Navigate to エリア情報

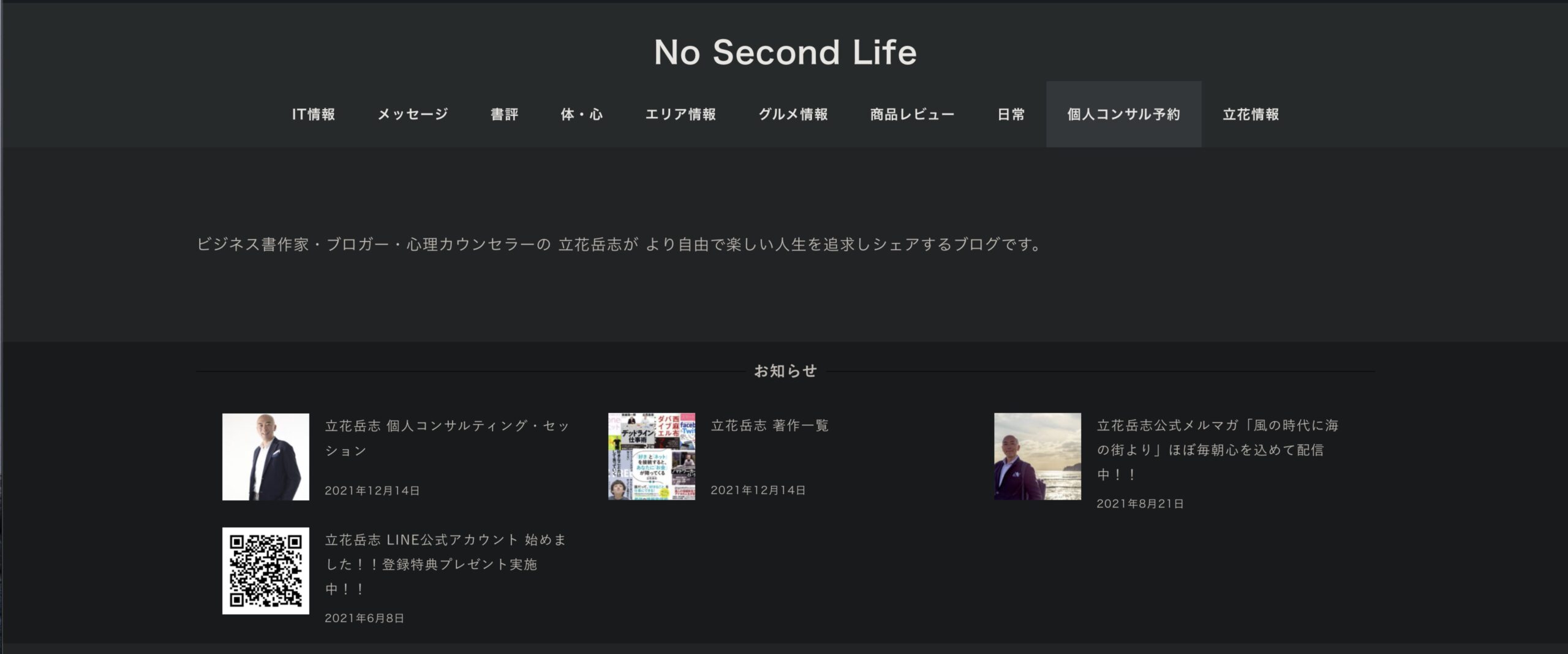(x=680, y=115)
